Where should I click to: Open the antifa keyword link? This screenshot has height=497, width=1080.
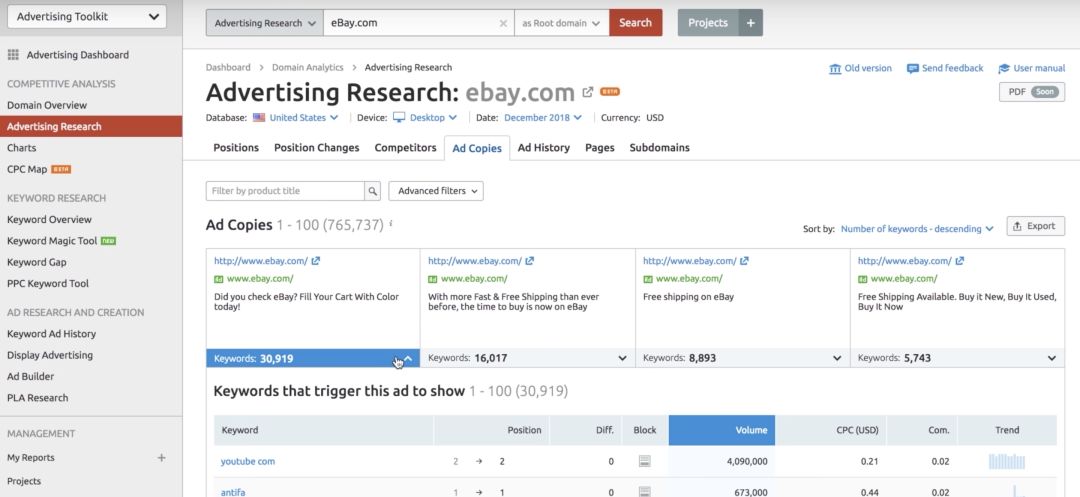(x=233, y=492)
